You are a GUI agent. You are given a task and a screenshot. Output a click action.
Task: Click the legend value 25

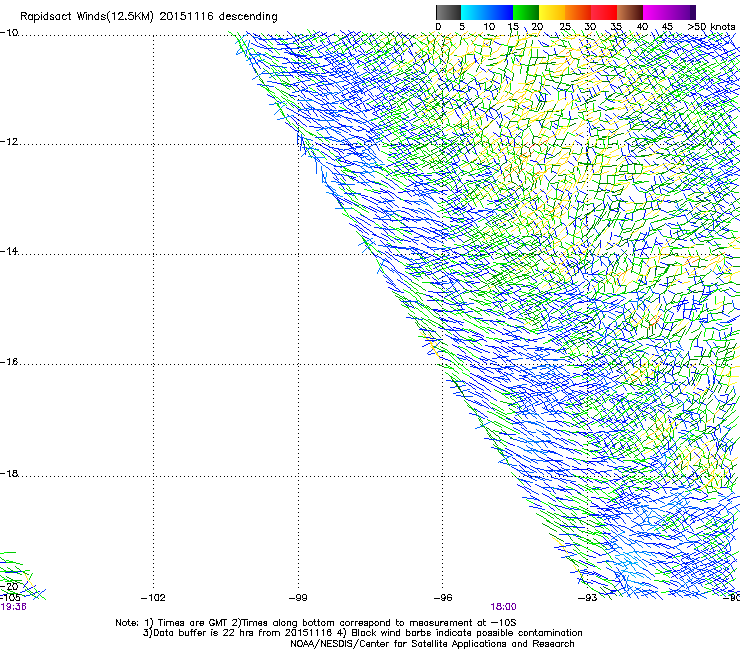pos(565,27)
